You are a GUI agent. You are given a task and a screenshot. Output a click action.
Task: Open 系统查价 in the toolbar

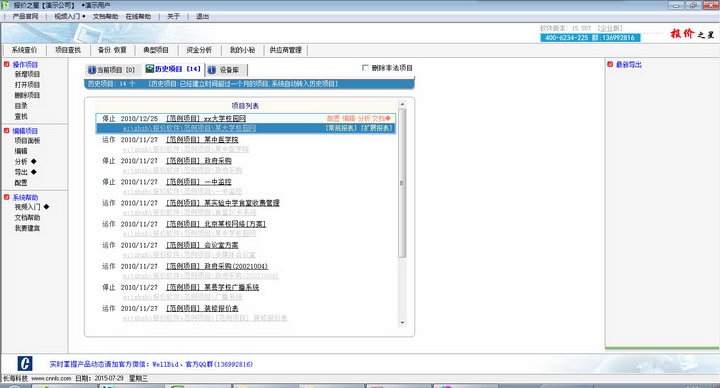(24, 50)
